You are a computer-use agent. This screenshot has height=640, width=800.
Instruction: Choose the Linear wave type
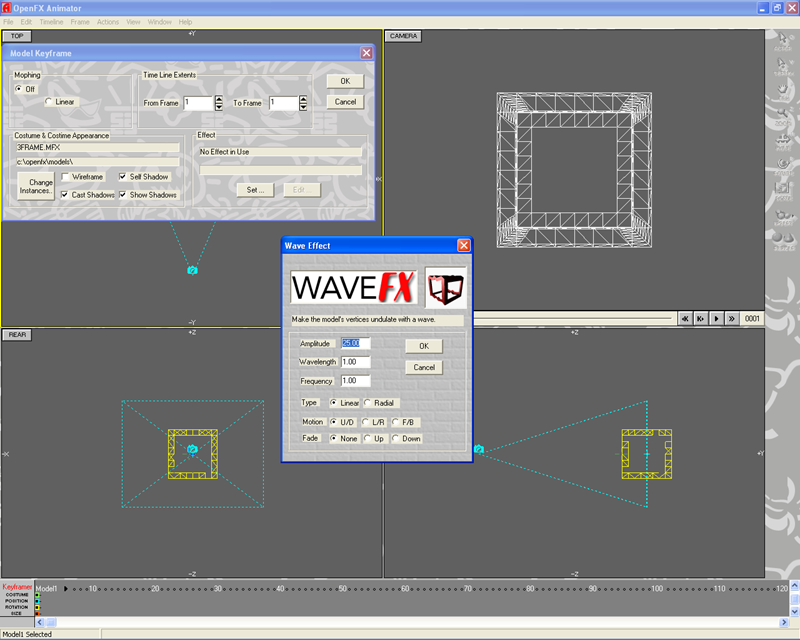pyautogui.click(x=334, y=403)
